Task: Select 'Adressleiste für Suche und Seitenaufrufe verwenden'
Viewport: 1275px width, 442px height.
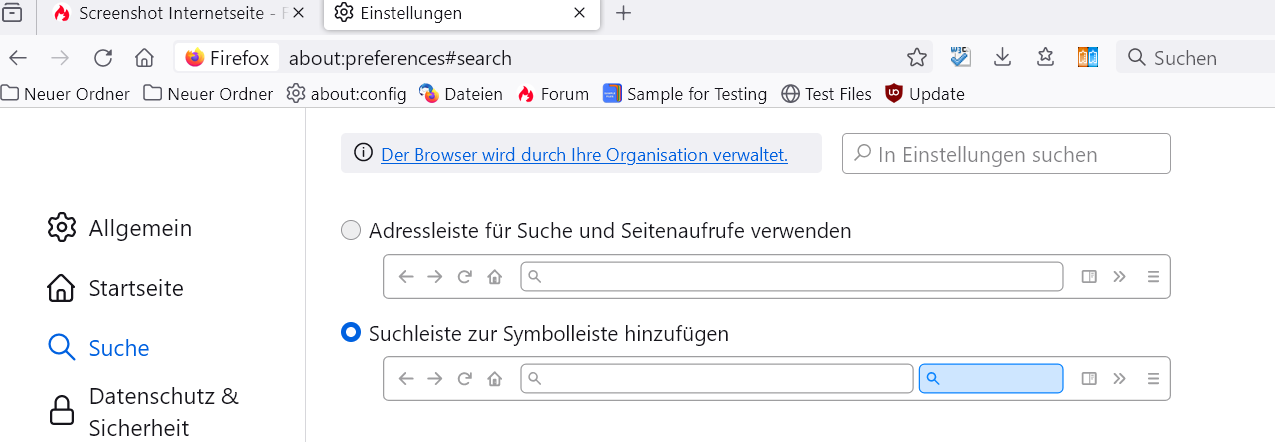Action: (x=351, y=231)
